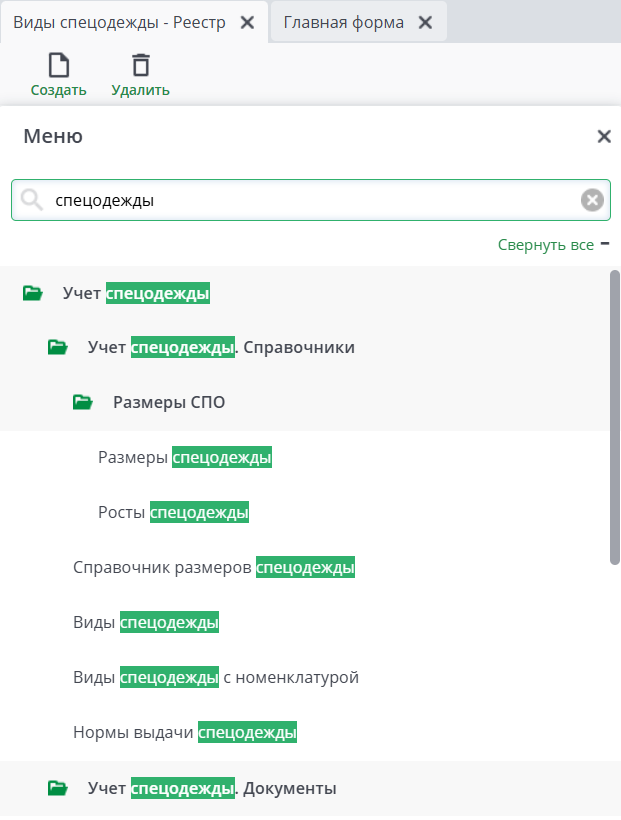Click the Удалить (delete) trash icon

click(x=140, y=66)
